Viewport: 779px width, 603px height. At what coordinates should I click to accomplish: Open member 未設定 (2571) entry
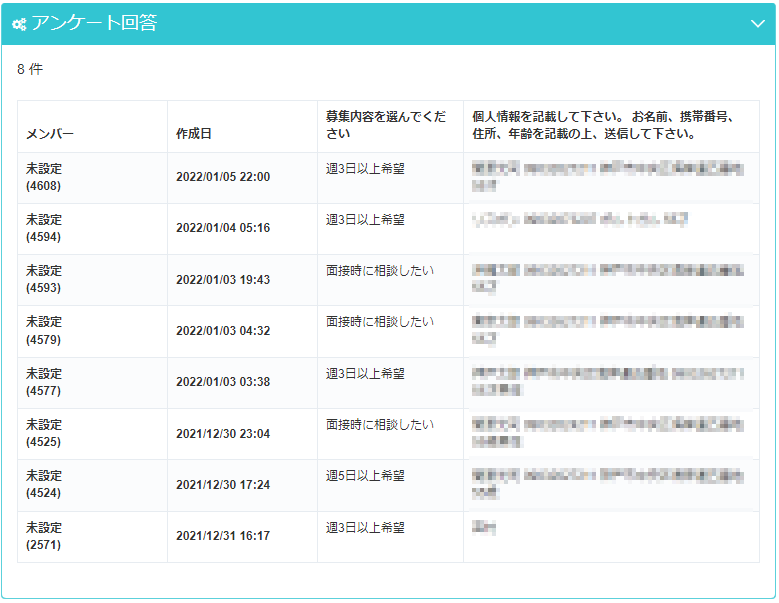coord(44,536)
